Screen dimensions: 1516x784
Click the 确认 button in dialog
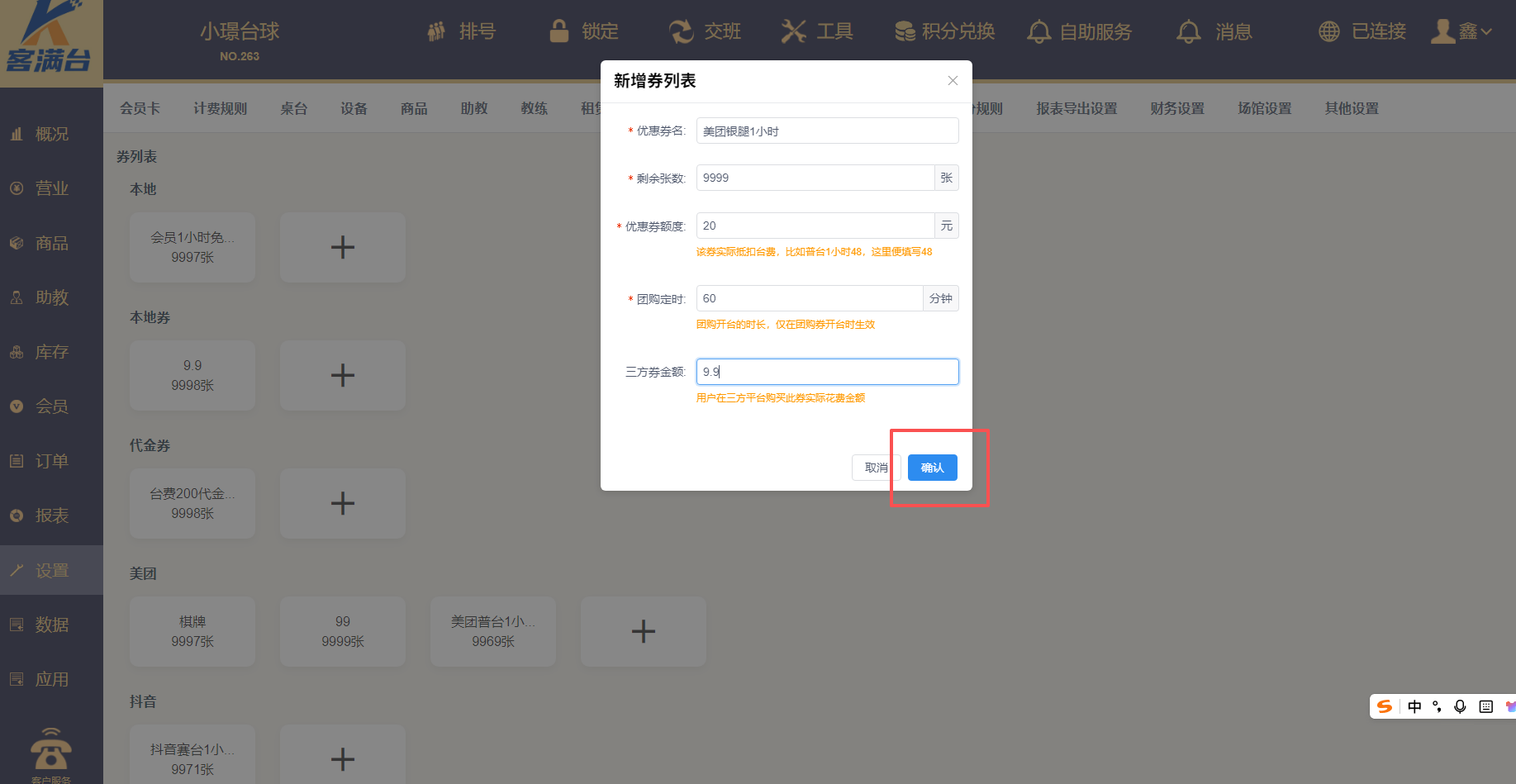pyautogui.click(x=932, y=468)
